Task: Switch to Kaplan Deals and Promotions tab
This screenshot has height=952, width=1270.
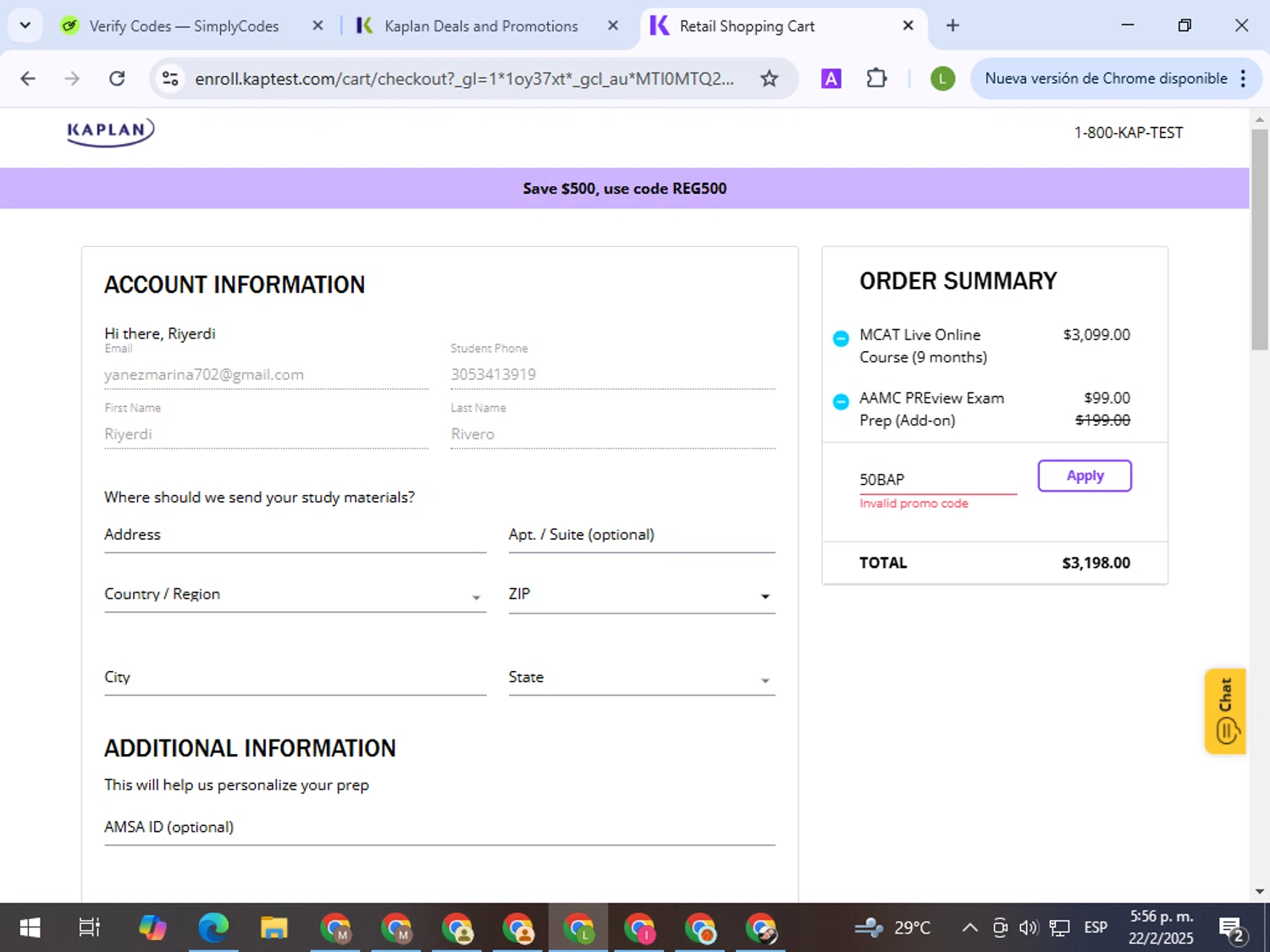Action: [480, 26]
